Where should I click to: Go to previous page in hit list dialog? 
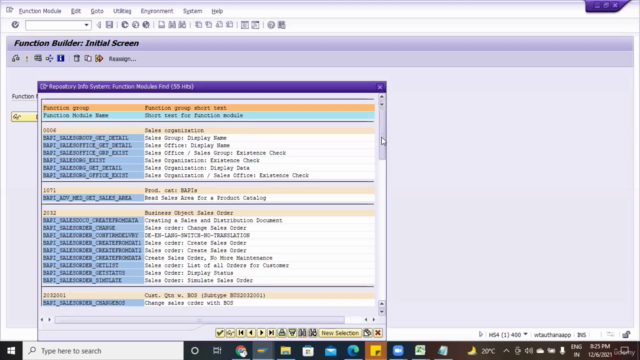[251, 333]
